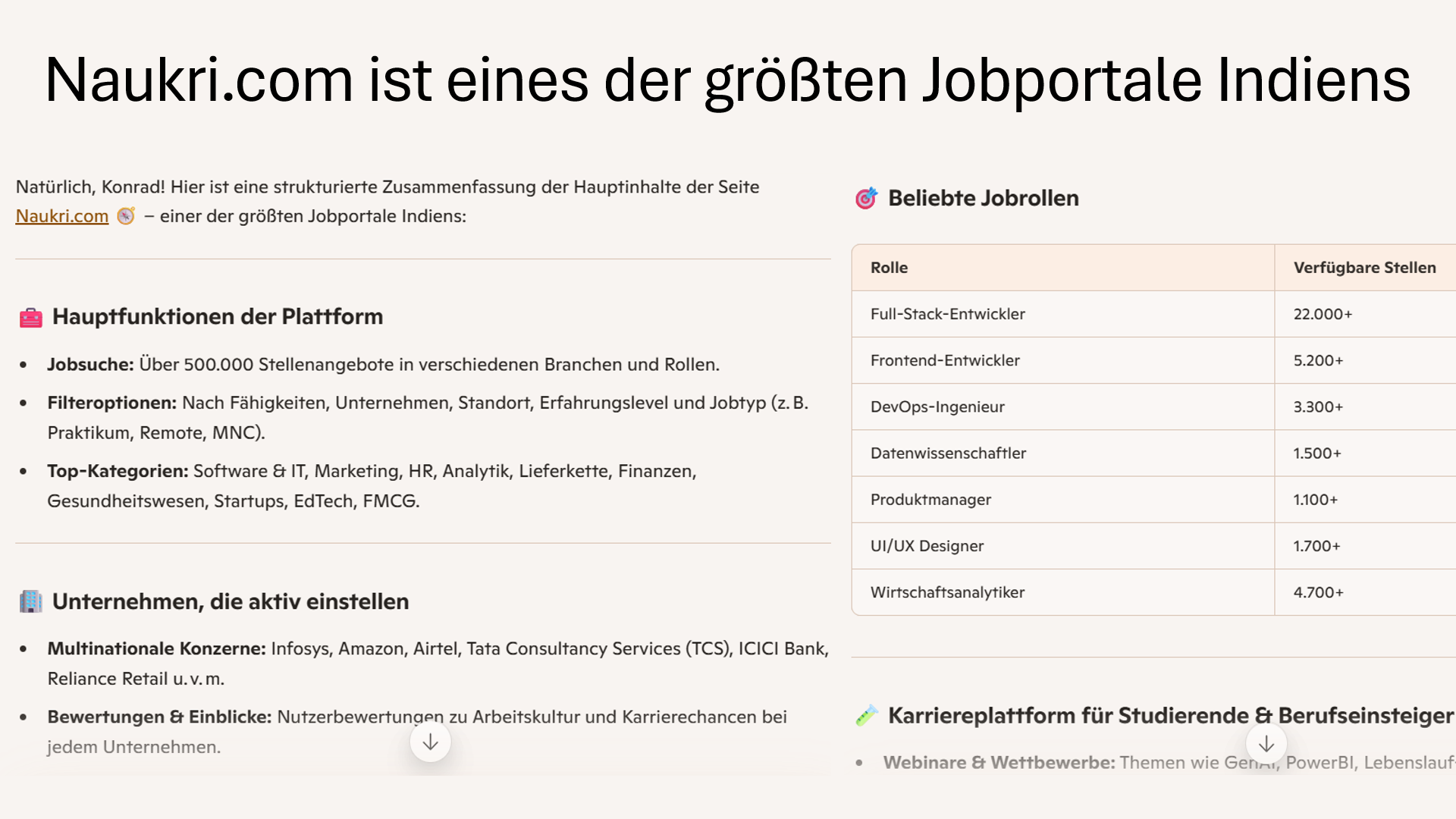The width and height of the screenshot is (1456, 819).
Task: Click the compass icon beside Naukri.com
Action: coord(126,216)
